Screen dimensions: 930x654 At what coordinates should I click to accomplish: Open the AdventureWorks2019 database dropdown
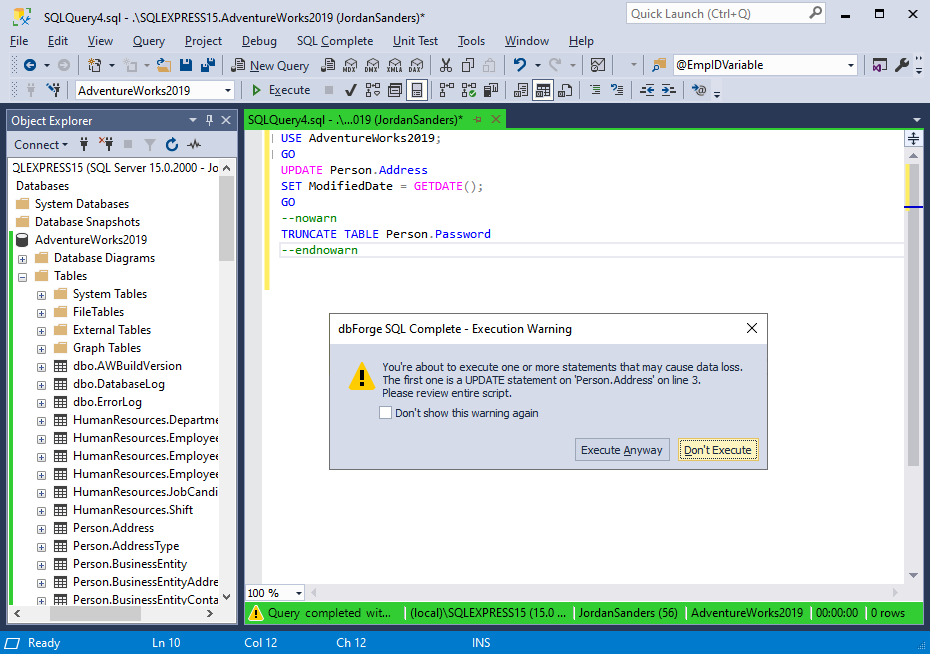tap(228, 91)
